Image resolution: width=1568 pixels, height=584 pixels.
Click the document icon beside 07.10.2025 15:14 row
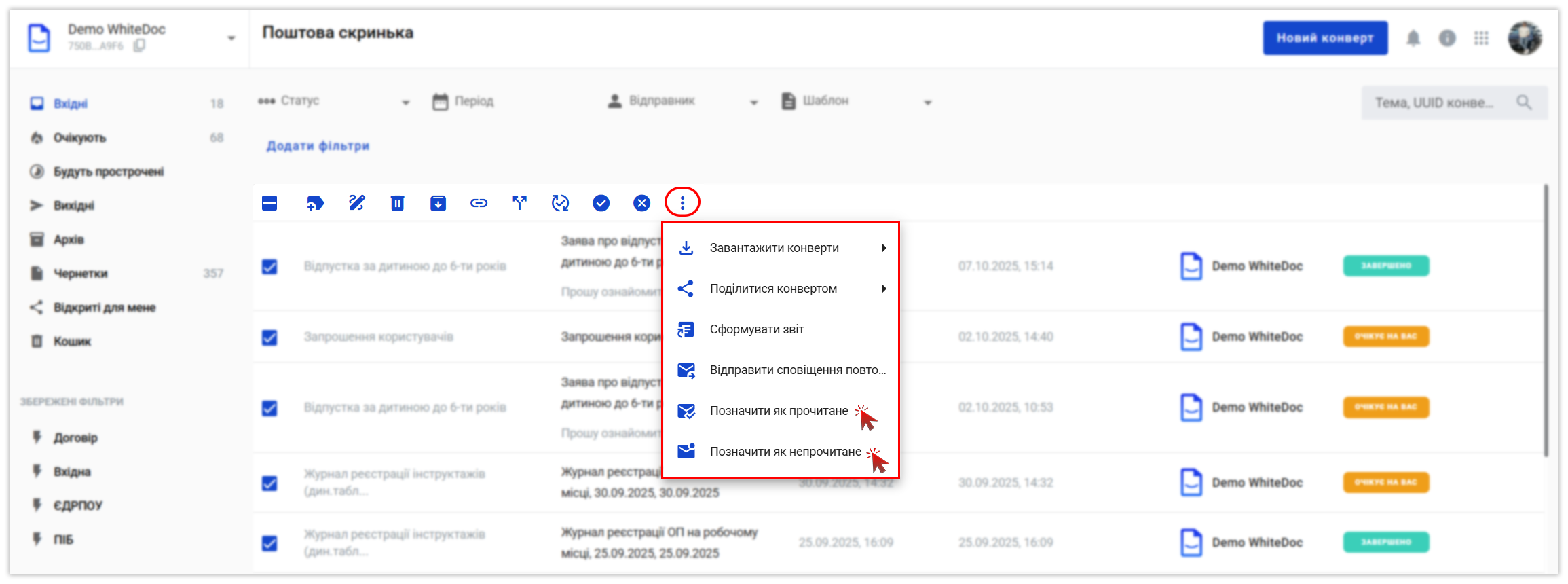(1191, 266)
